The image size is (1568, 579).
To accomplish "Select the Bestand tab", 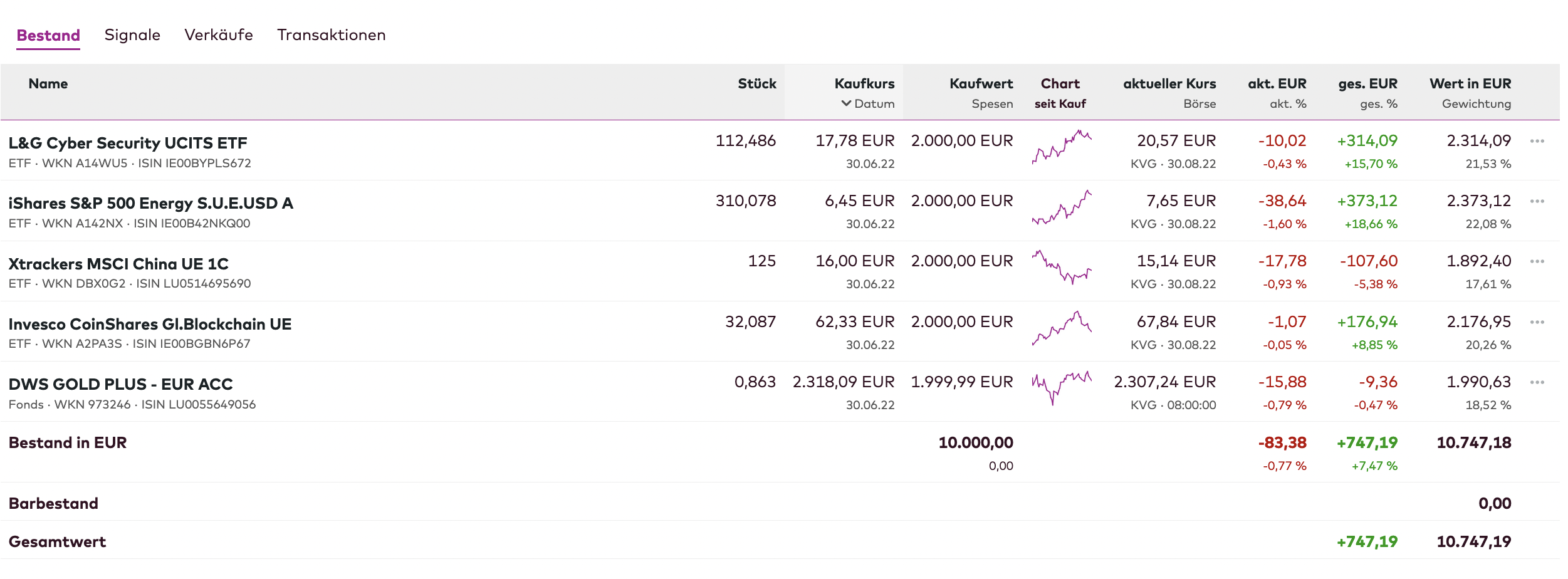I will click(x=48, y=35).
